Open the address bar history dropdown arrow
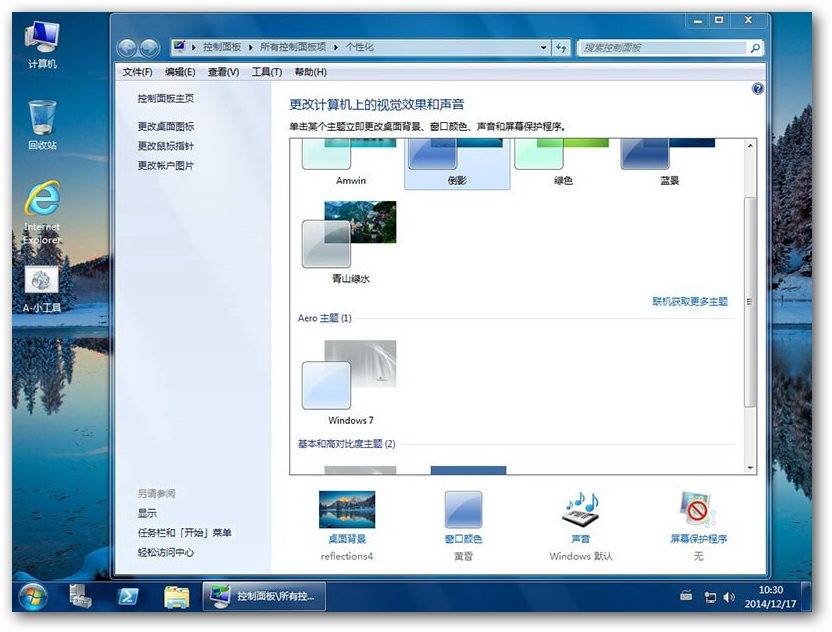The image size is (832, 632). pos(544,48)
